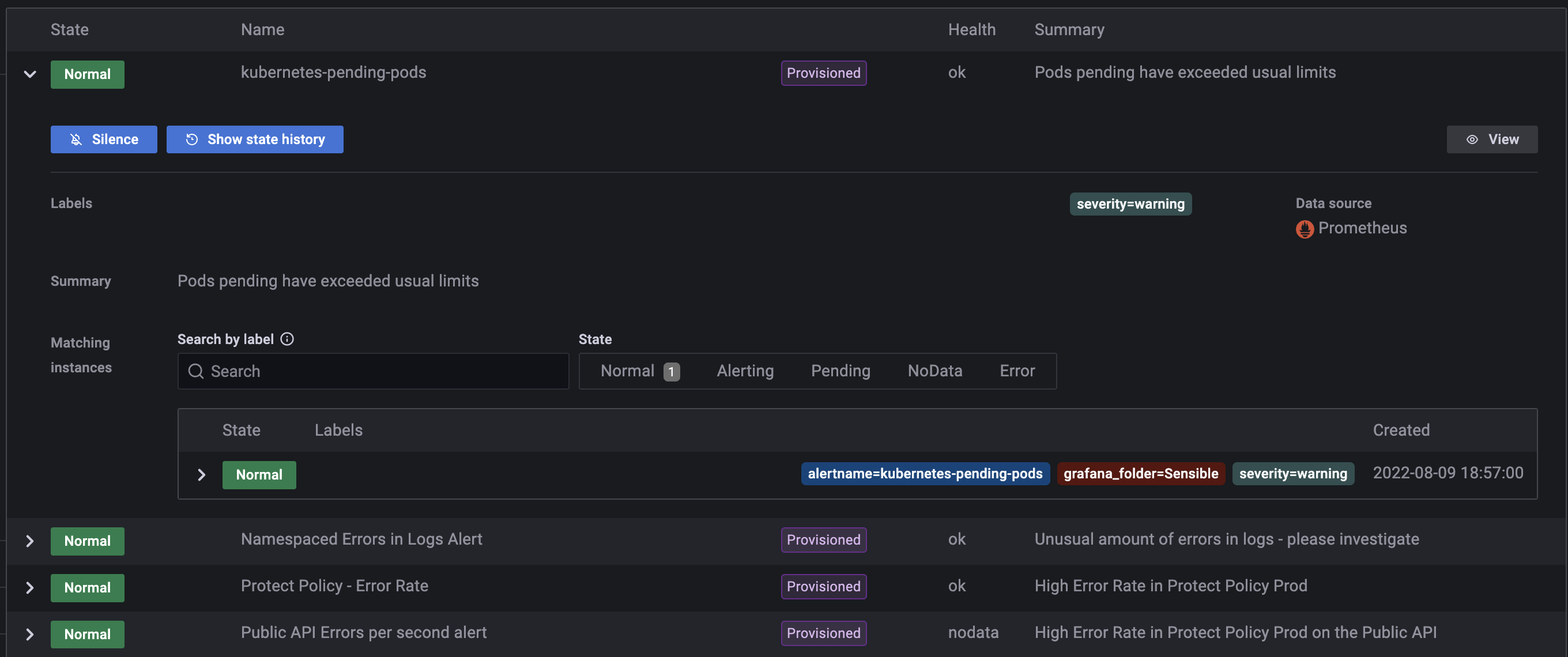This screenshot has height=657, width=1568.
Task: Click the alertname=kubernetes-pending-pods blue label
Action: click(925, 473)
